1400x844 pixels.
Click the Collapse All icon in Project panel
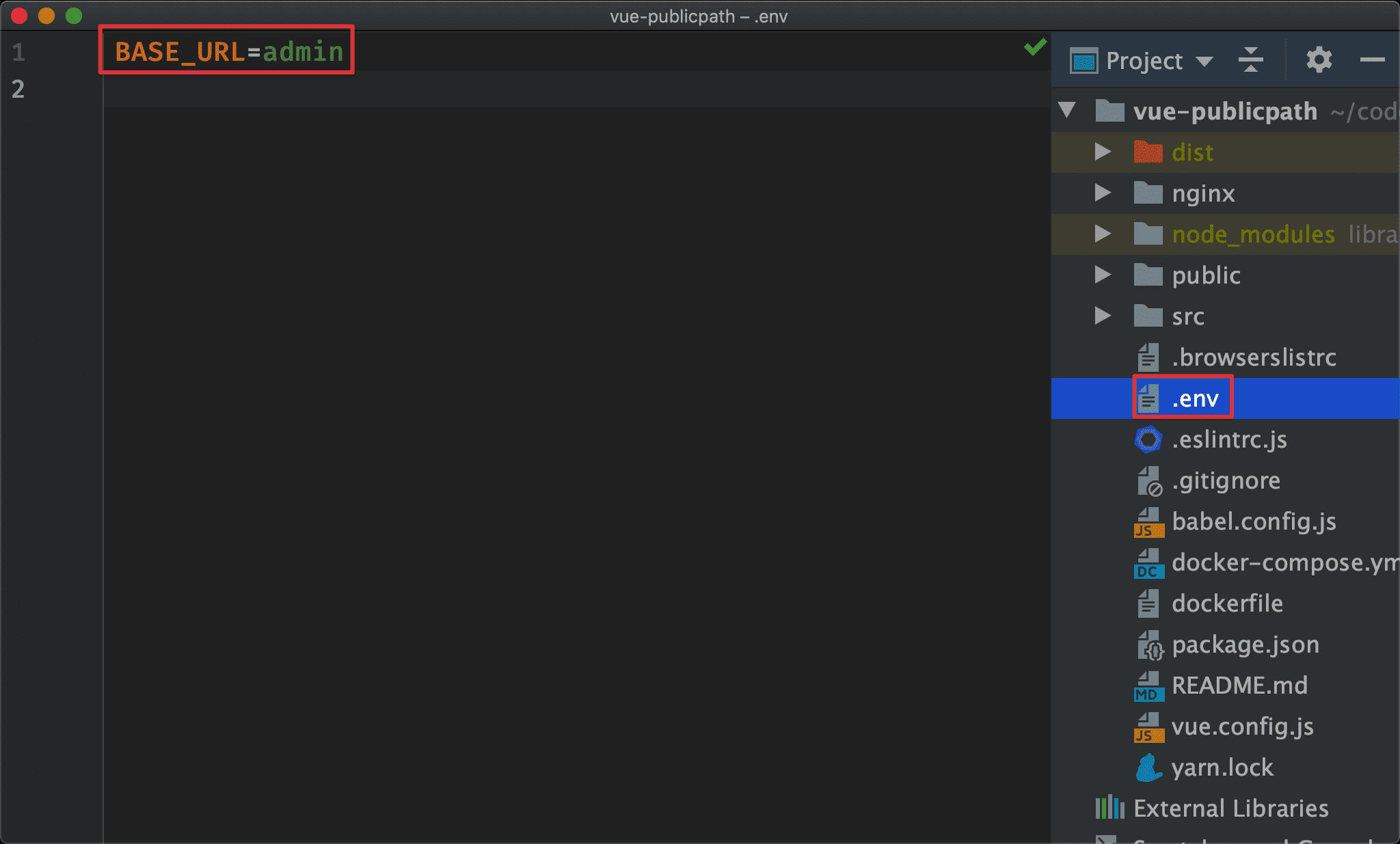[1250, 60]
